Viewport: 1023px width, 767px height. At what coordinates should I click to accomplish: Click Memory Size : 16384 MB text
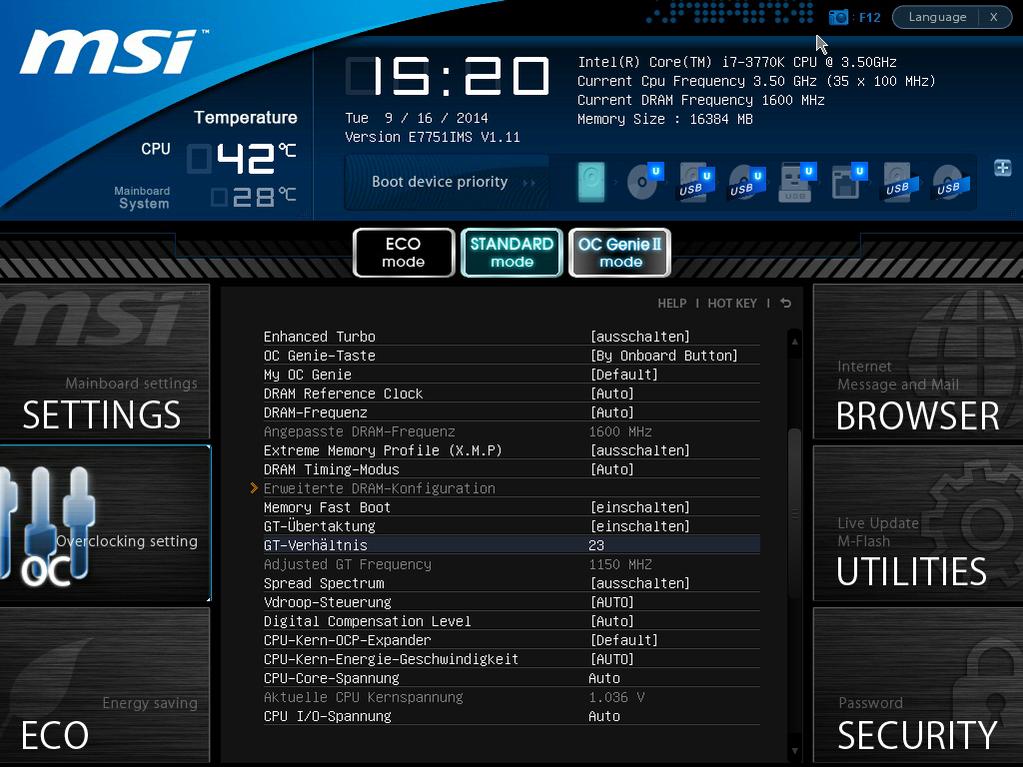tap(665, 119)
